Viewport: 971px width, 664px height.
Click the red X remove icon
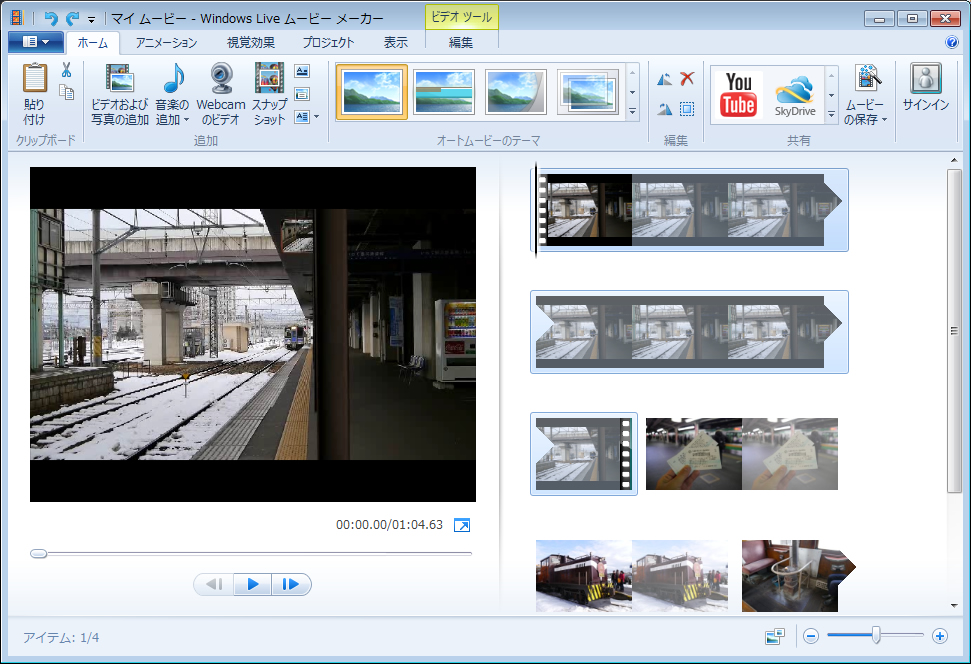[x=687, y=79]
